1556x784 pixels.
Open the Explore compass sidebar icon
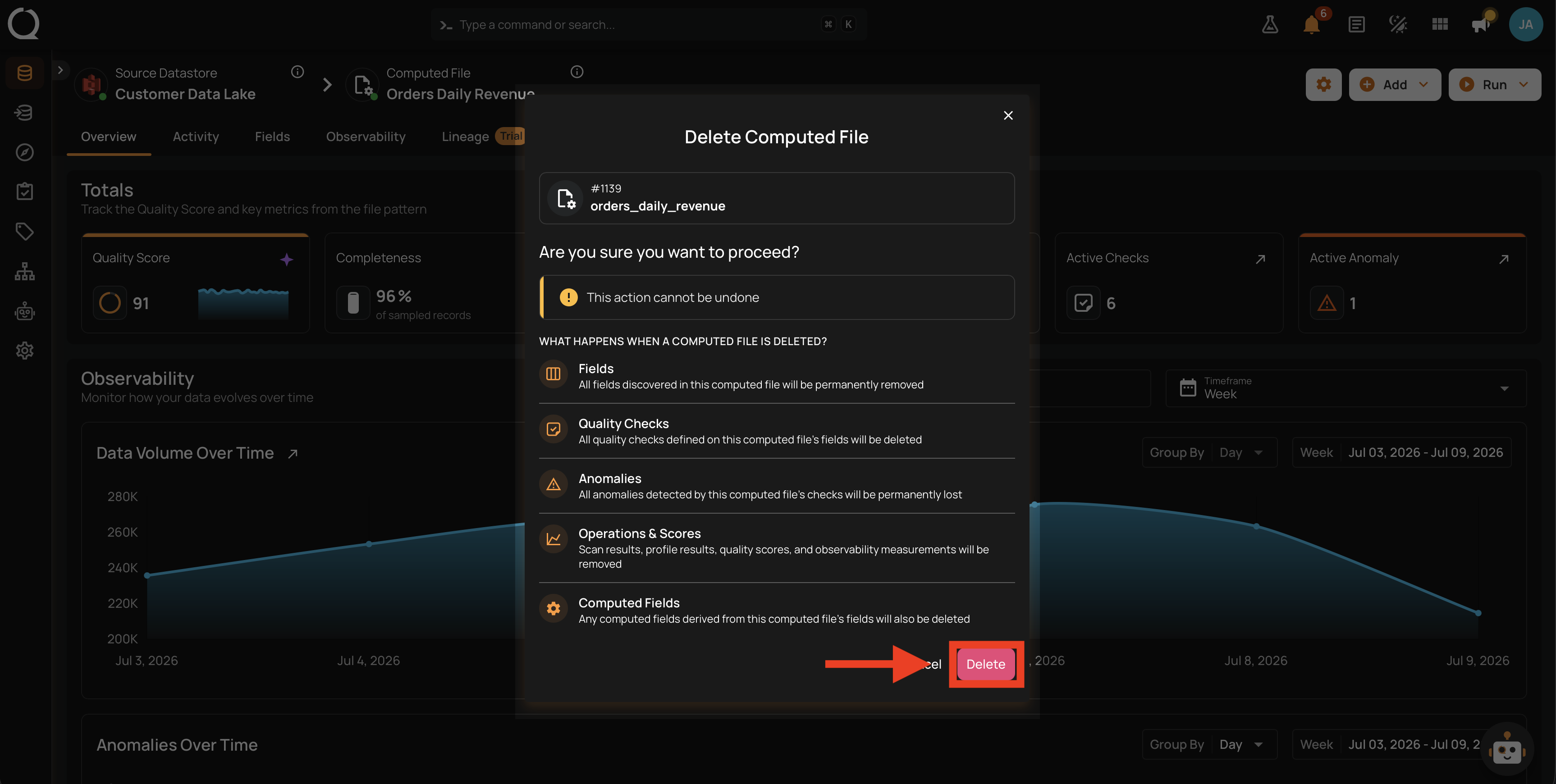pyautogui.click(x=25, y=152)
